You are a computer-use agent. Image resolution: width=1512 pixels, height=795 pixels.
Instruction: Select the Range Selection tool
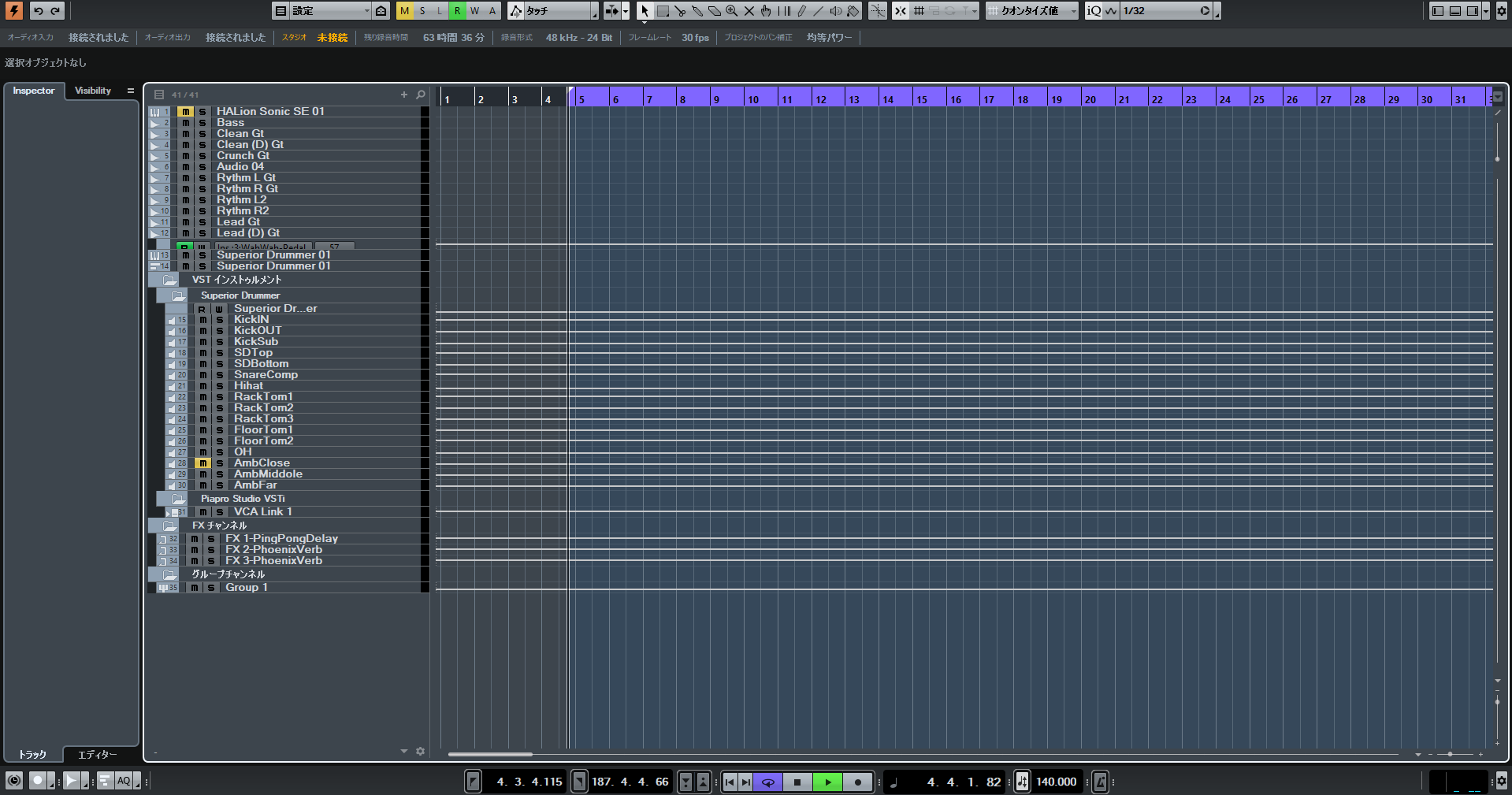pyautogui.click(x=663, y=11)
